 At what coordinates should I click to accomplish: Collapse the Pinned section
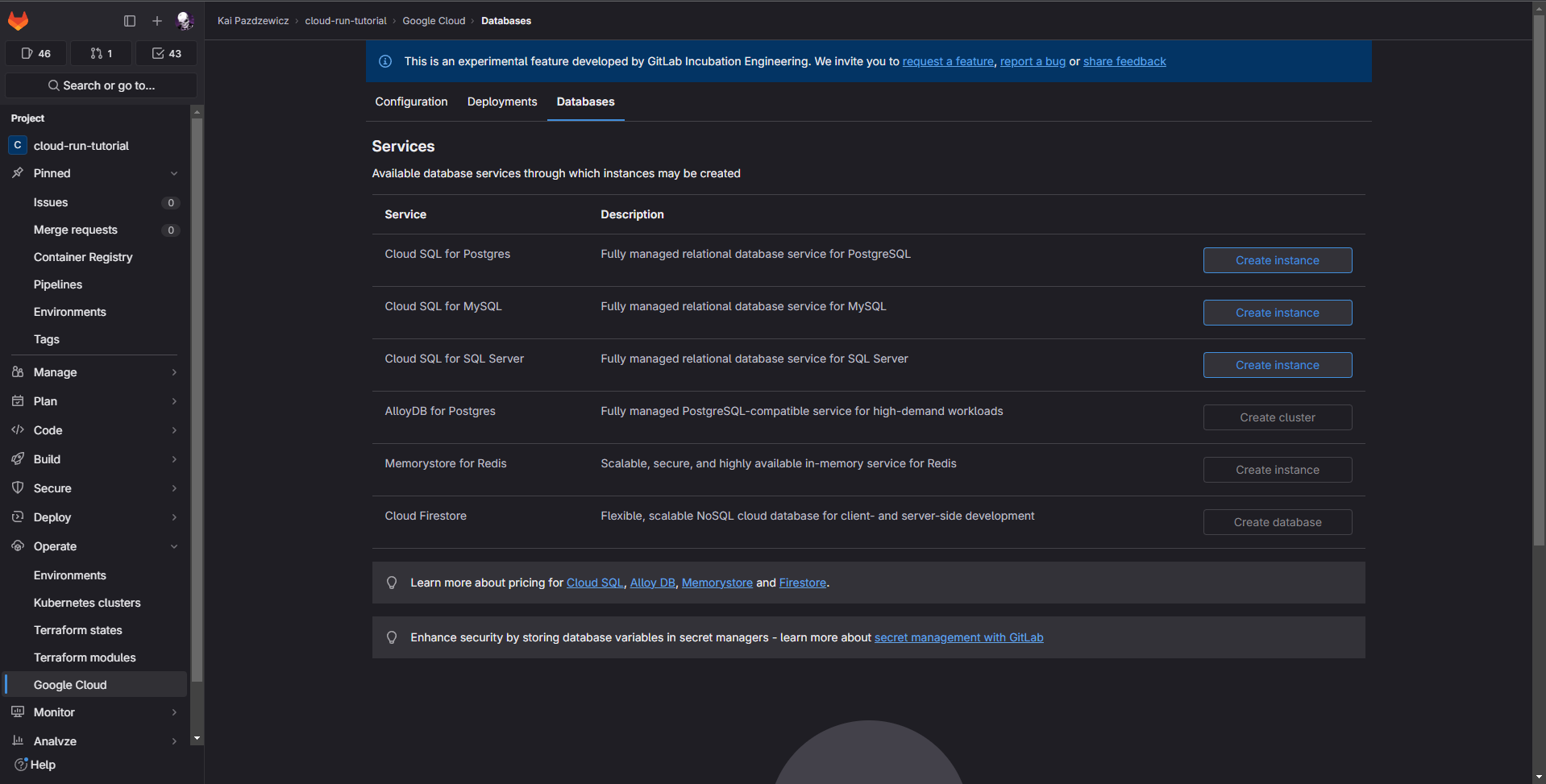[174, 173]
